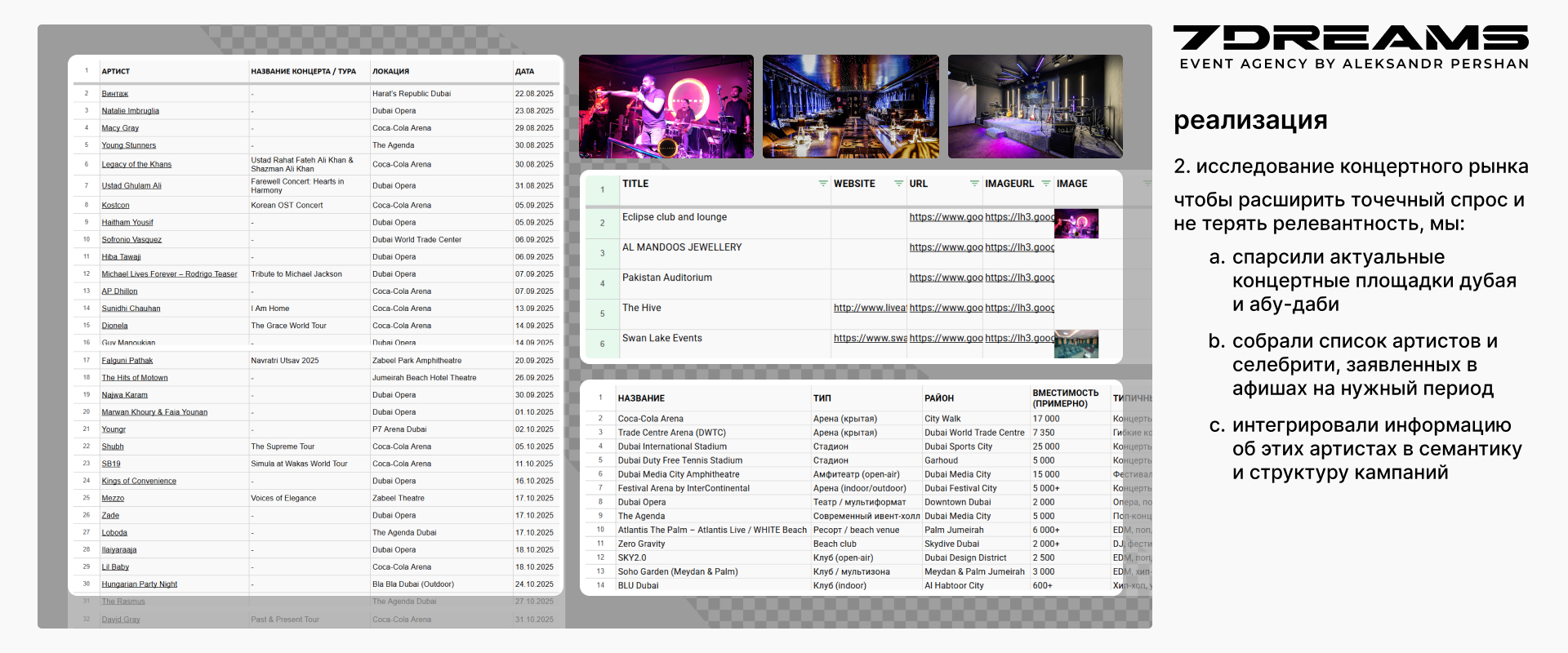Viewport: 1568px width, 653px height.
Task: Open Marwan Khoury & Faia Younan link
Action: point(154,412)
